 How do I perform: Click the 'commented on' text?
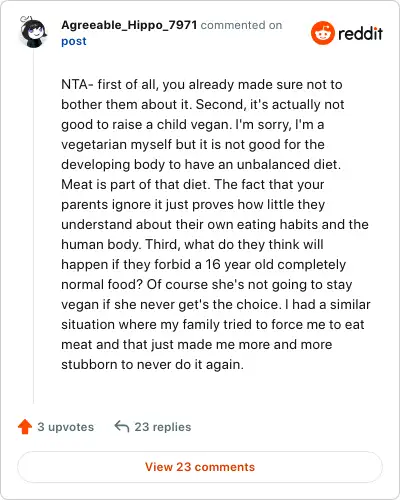241,25
